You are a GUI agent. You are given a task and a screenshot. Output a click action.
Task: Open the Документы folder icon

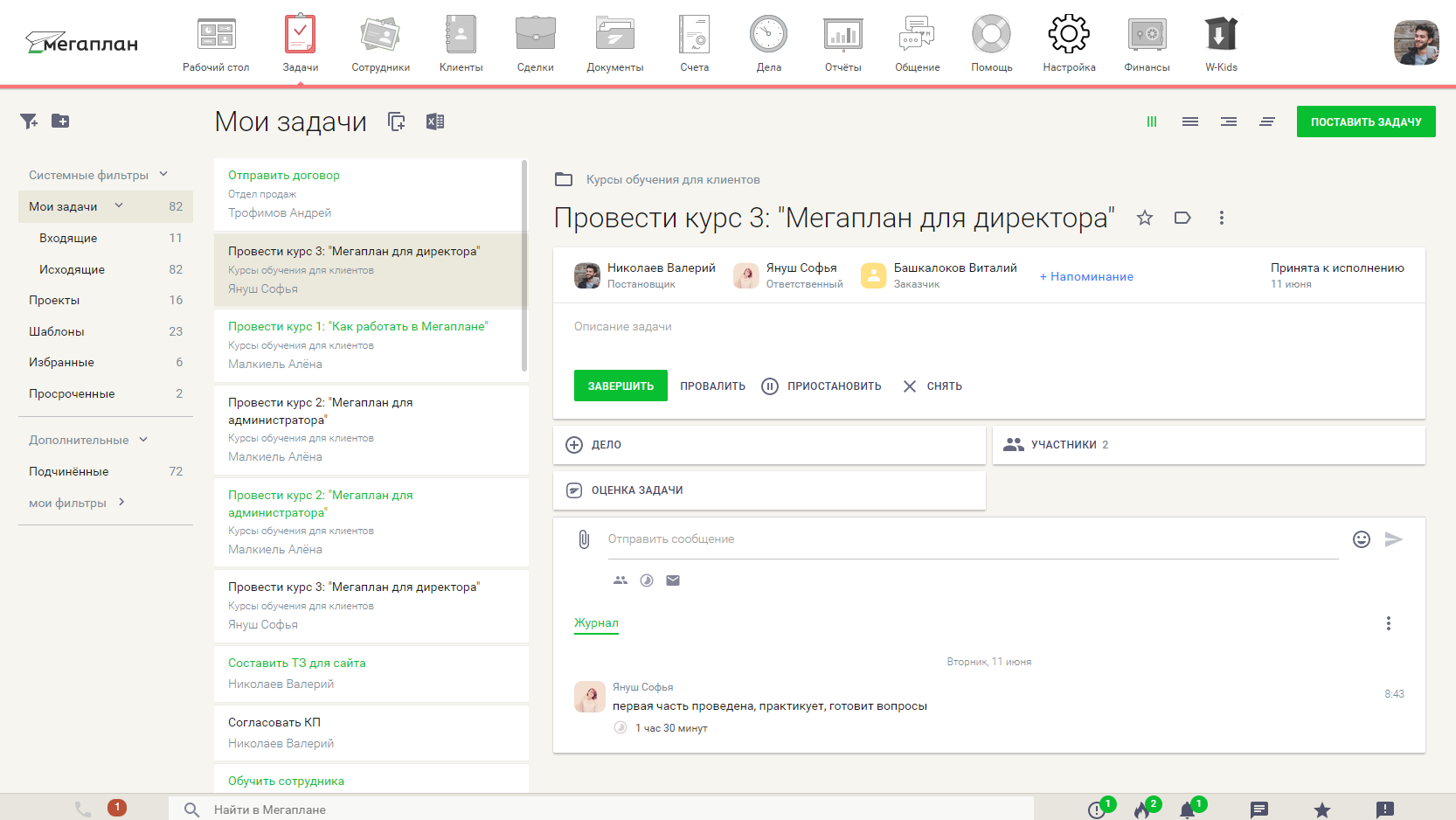click(x=615, y=35)
